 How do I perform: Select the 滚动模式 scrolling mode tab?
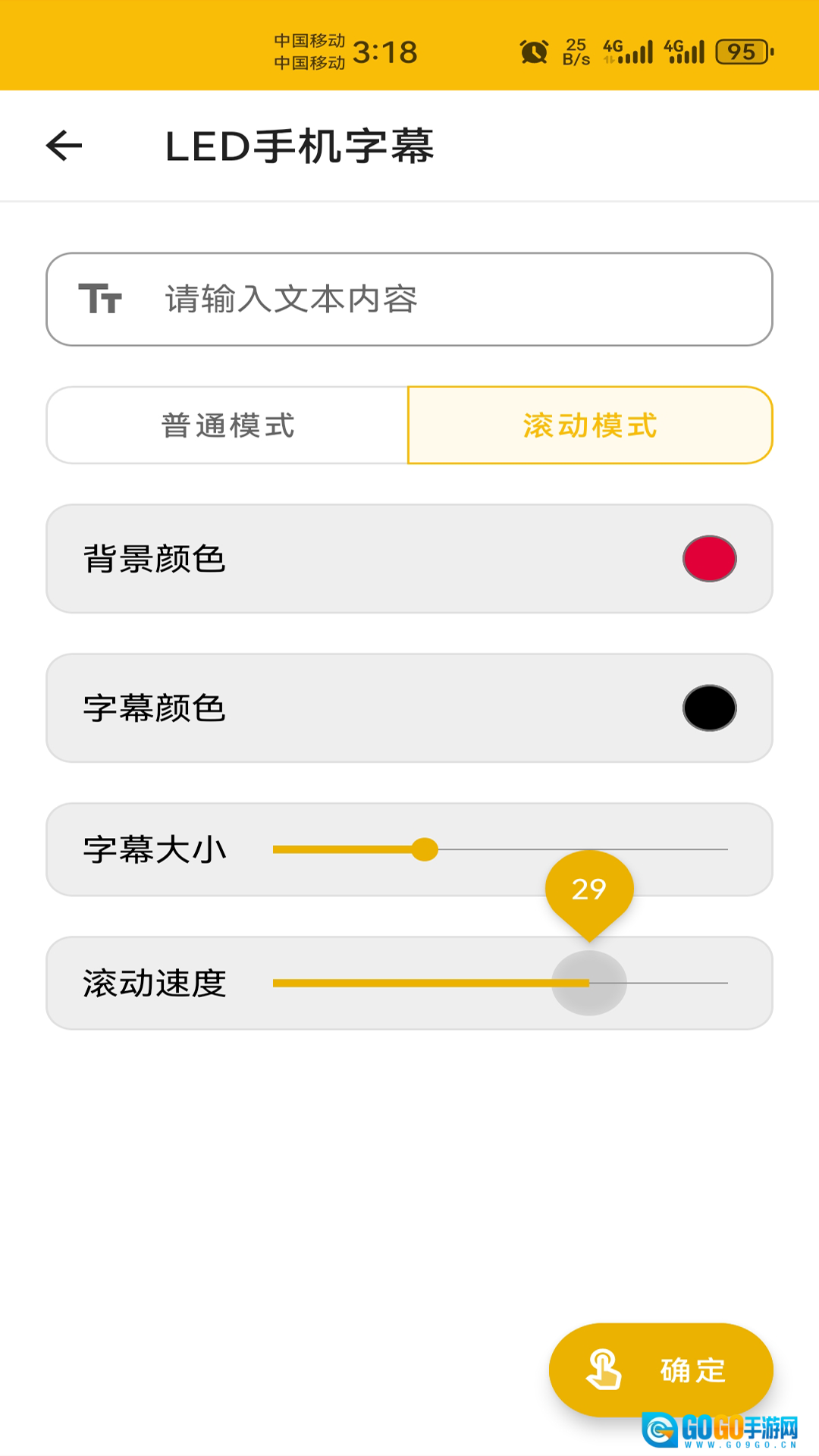[590, 425]
